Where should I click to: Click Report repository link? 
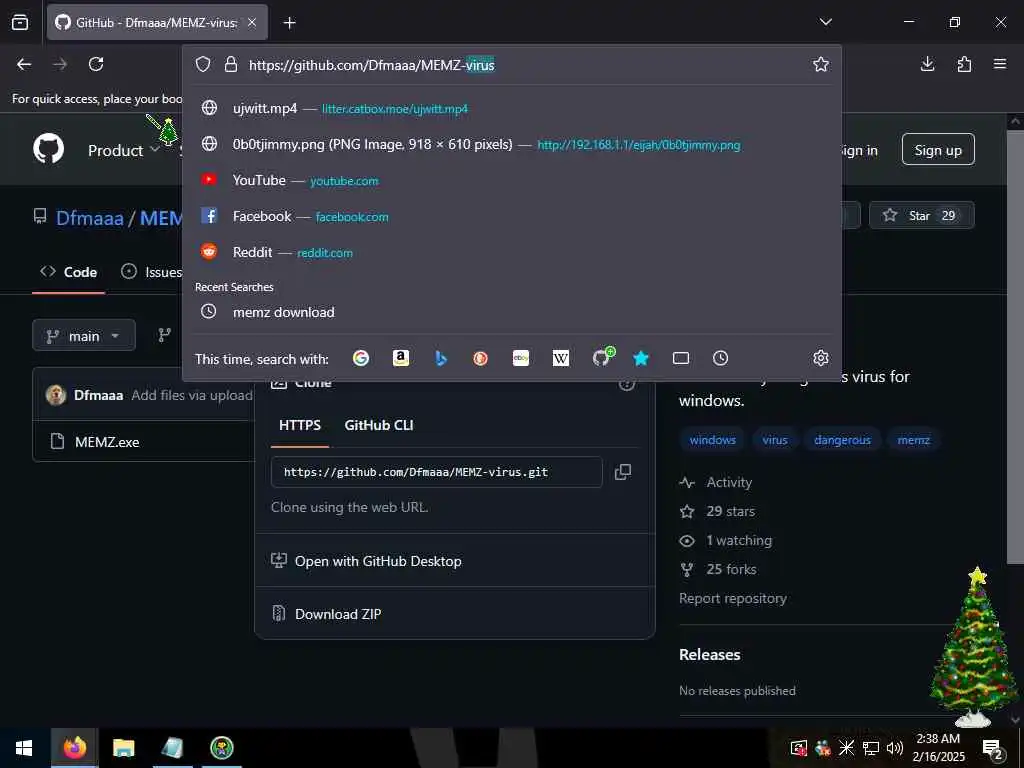[x=732, y=598]
